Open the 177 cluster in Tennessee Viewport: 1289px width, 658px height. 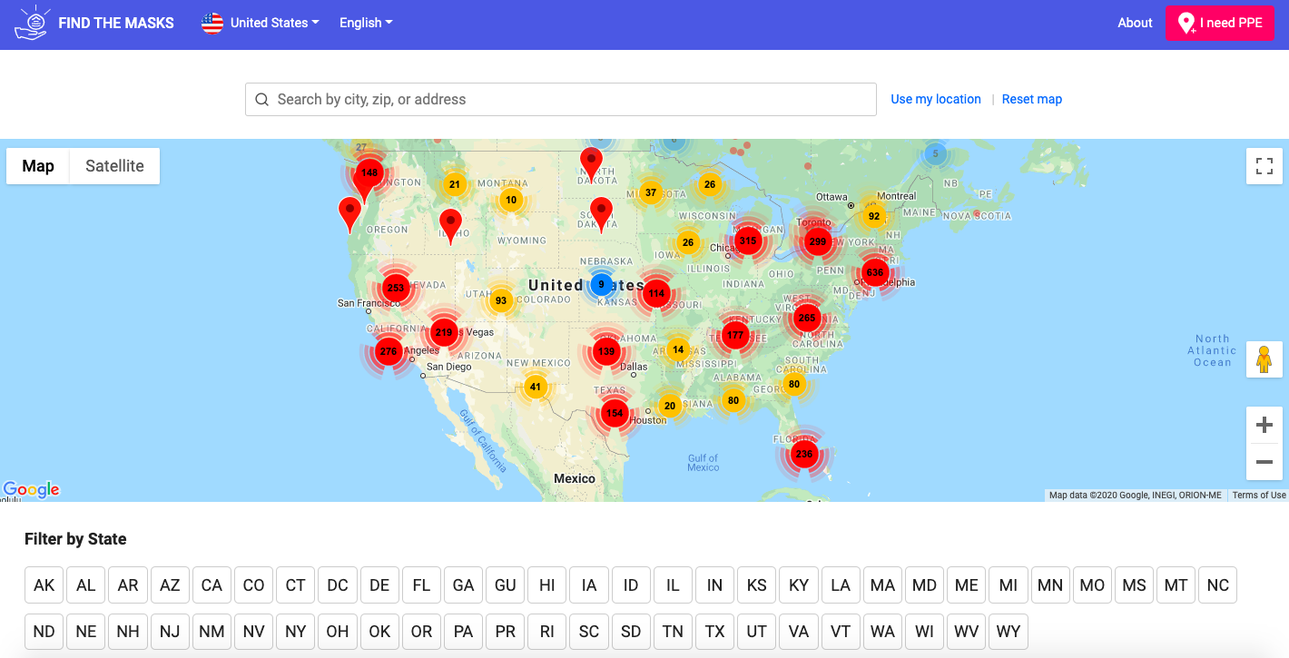[x=735, y=335]
